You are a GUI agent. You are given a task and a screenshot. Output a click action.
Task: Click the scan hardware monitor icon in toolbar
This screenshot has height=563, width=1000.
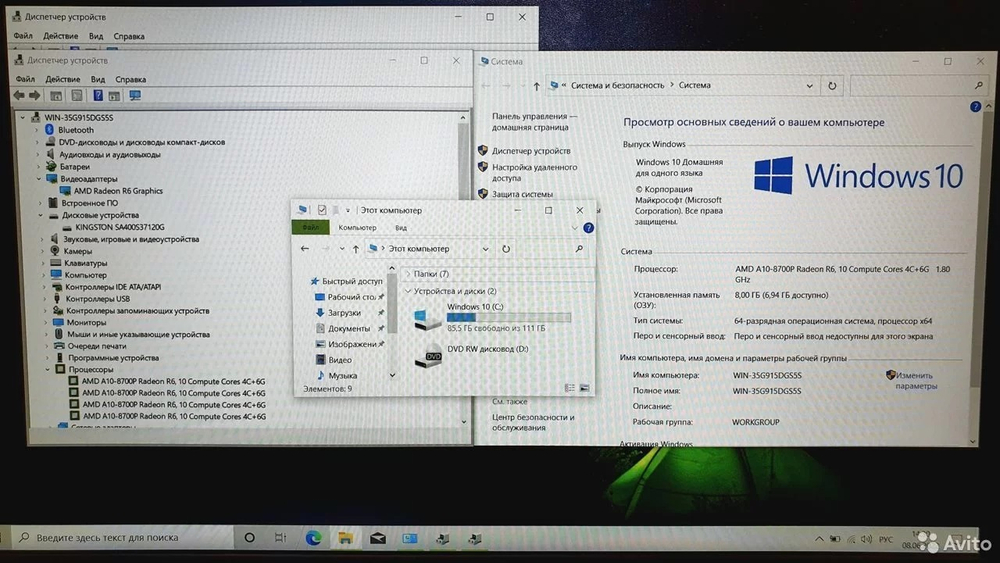[x=135, y=96]
